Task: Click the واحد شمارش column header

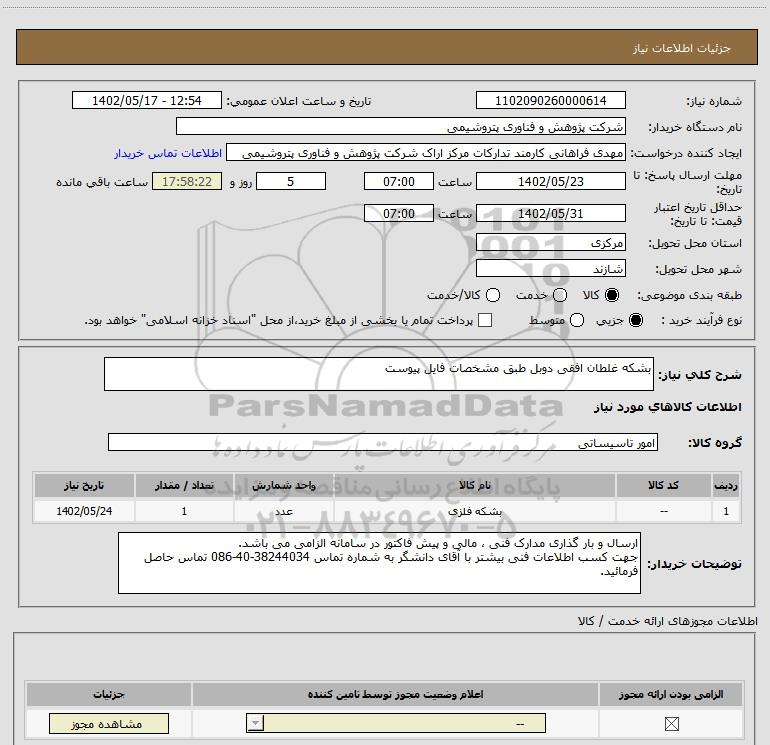Action: 284,485
